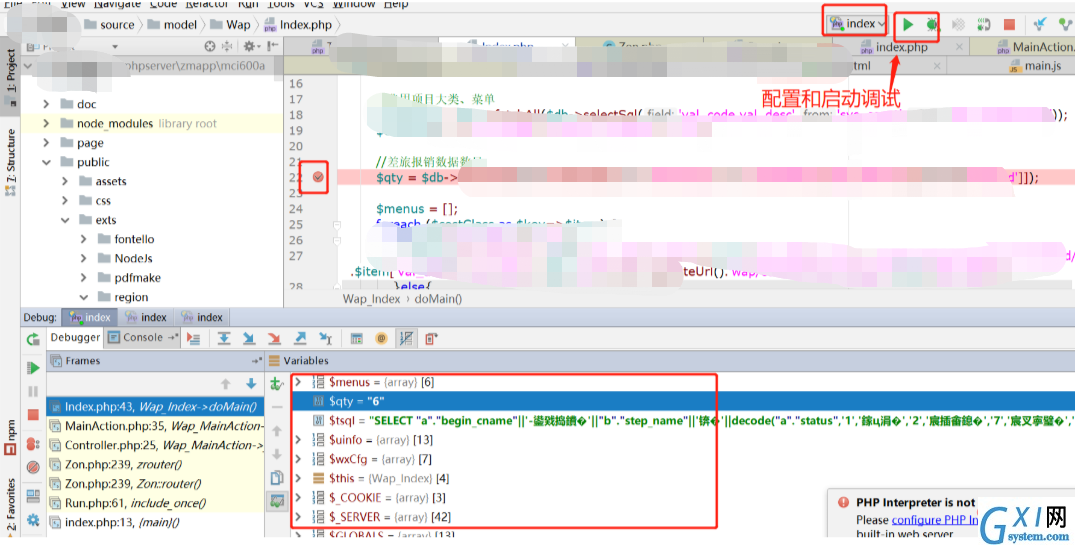Viewport: 1076px width, 545px height.
Task: Click the green Run button in top toolbar
Action: pyautogui.click(x=908, y=25)
